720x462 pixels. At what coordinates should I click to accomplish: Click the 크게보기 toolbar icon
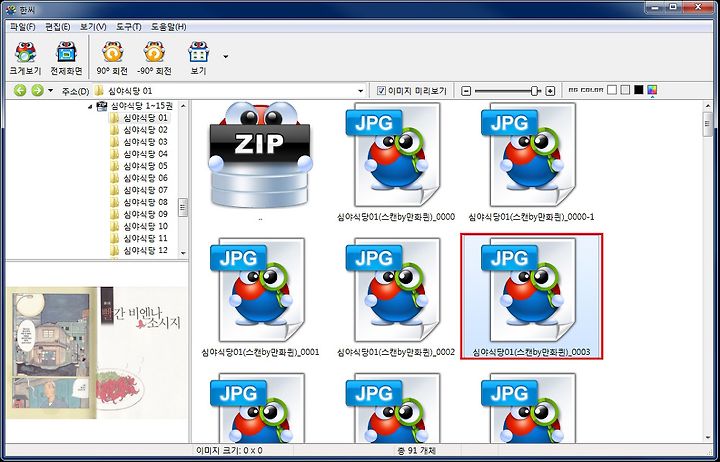pyautogui.click(x=25, y=58)
